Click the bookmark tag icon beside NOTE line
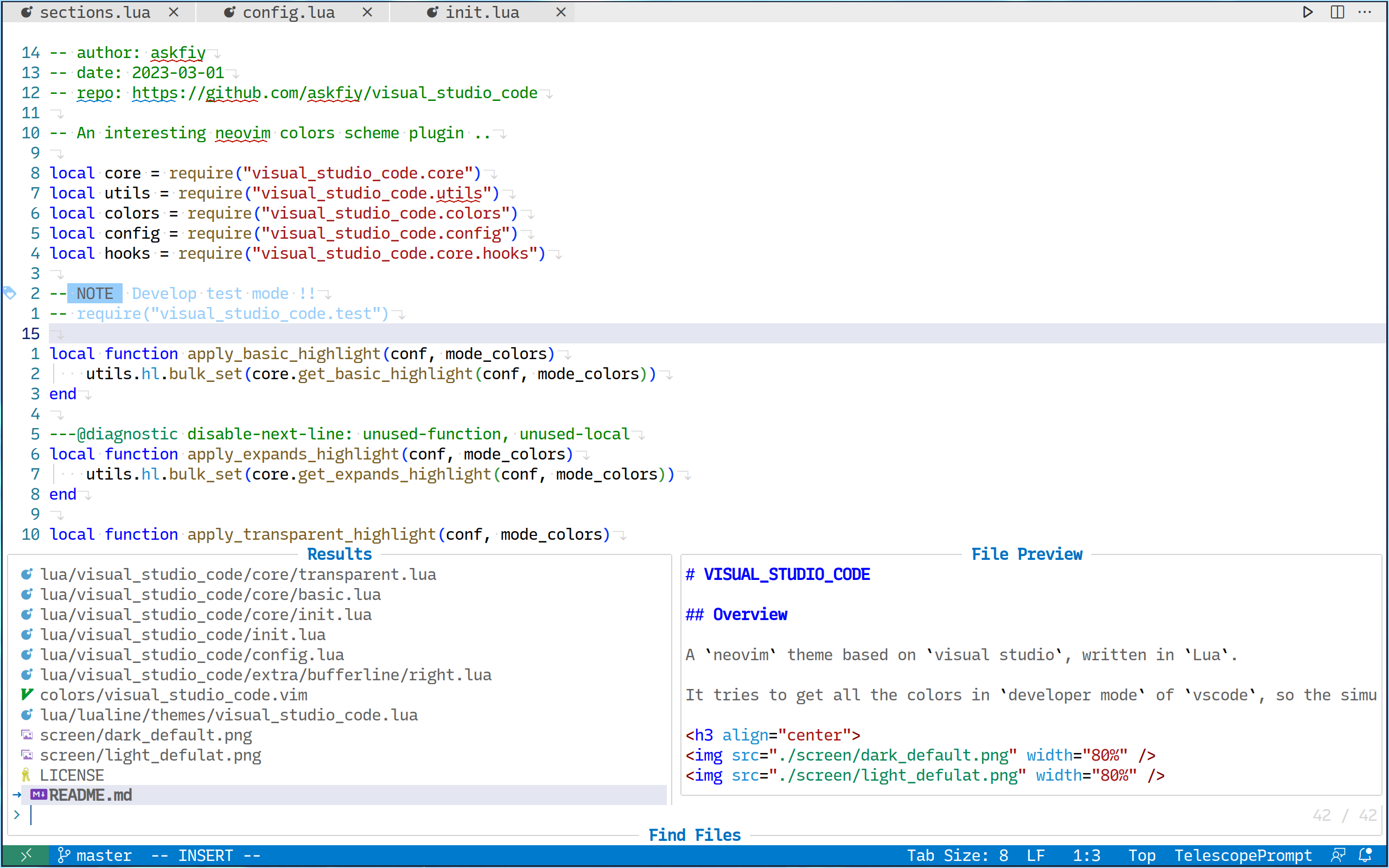The height and width of the screenshot is (868, 1389). pos(10,293)
